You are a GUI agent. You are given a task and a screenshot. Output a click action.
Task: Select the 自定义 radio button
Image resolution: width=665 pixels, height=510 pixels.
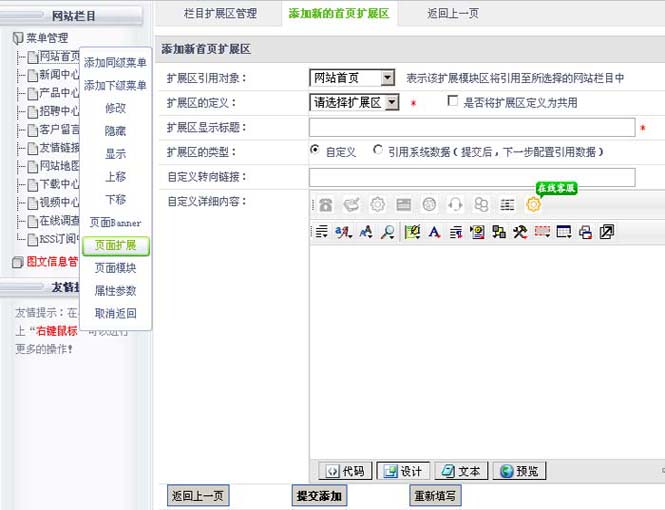[315, 150]
